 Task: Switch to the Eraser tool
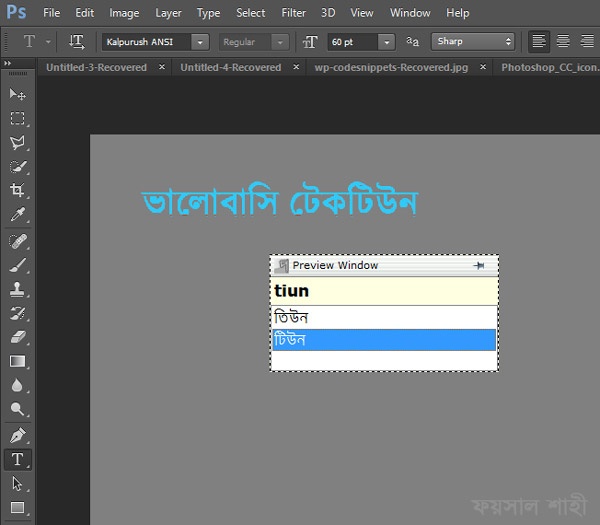(x=17, y=338)
